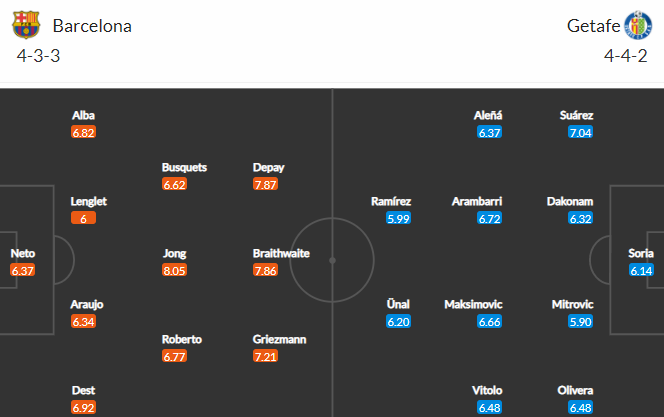Select Barcelona's 4-3-3 formation text

pyautogui.click(x=39, y=56)
